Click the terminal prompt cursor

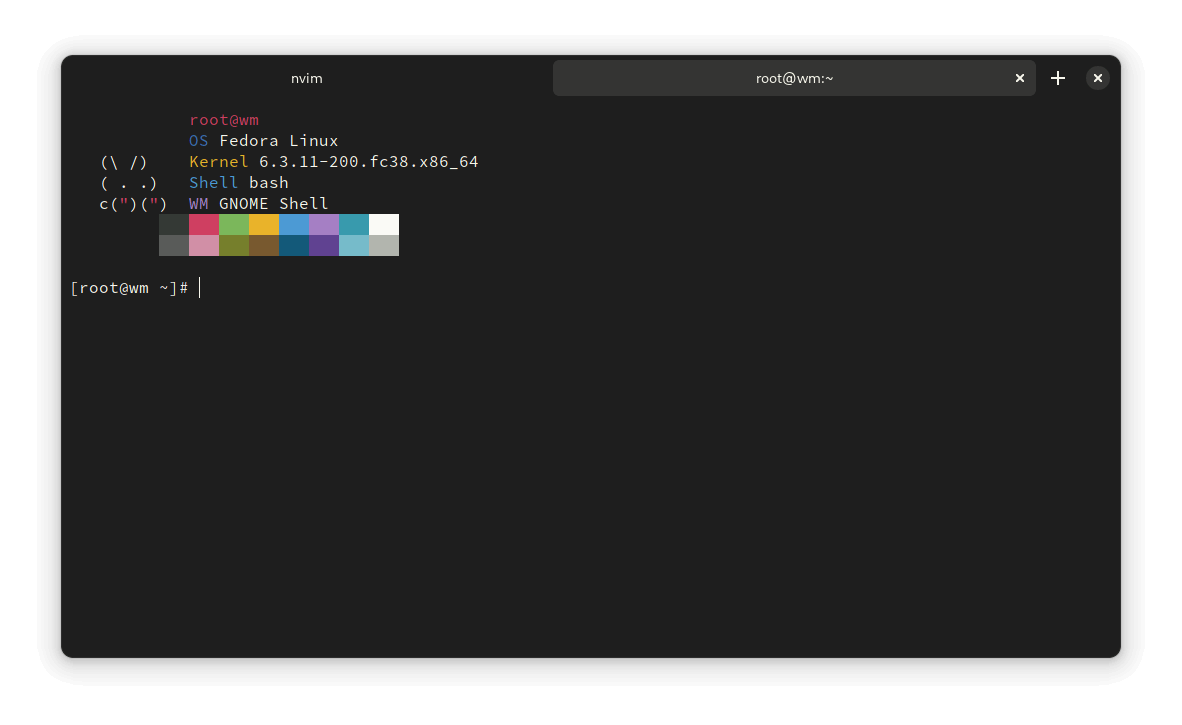click(x=198, y=288)
